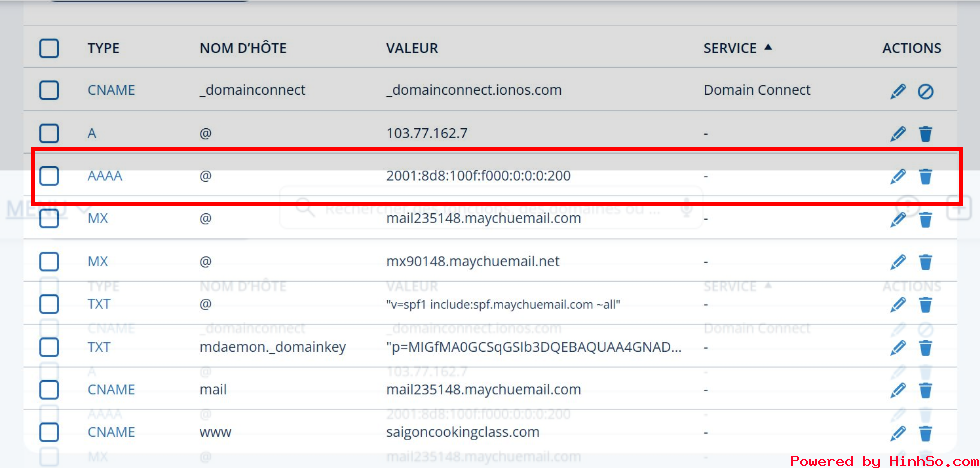Screen dimensions: 980x468
Task: Edit the mdaemon._domainkey TXT record
Action: click(898, 347)
